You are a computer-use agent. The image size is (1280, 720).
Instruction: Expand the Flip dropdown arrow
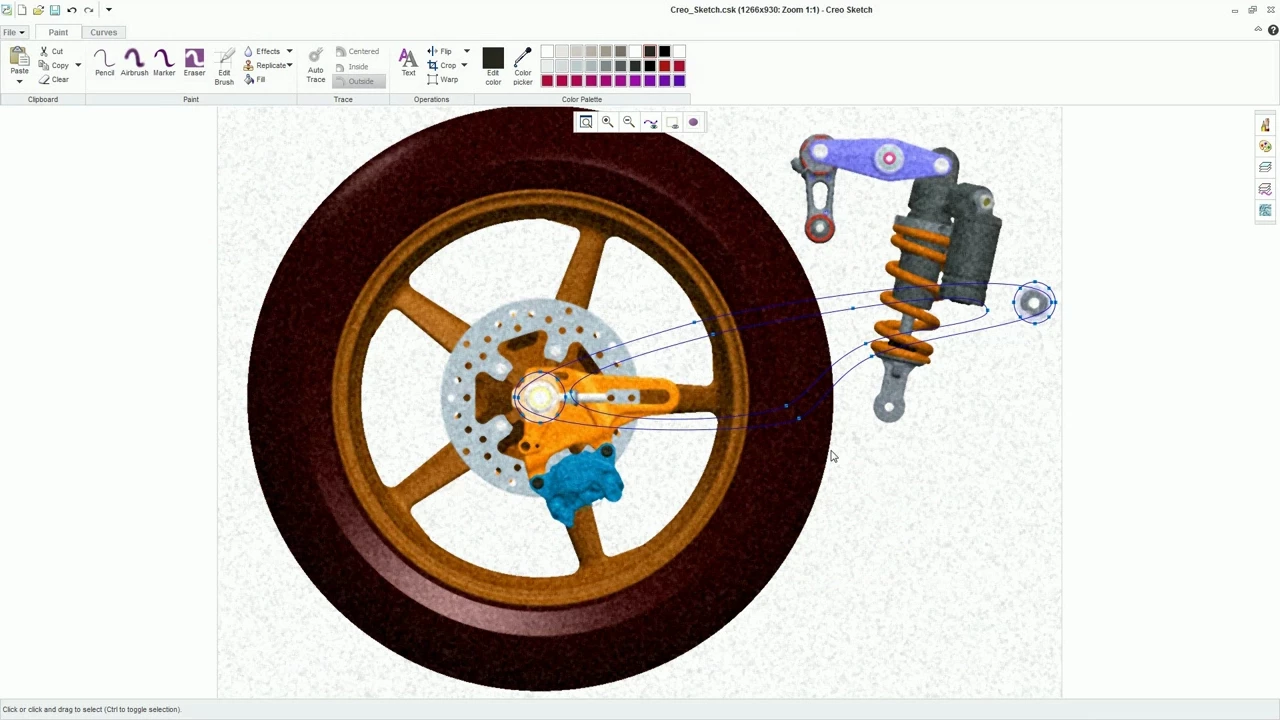466,51
